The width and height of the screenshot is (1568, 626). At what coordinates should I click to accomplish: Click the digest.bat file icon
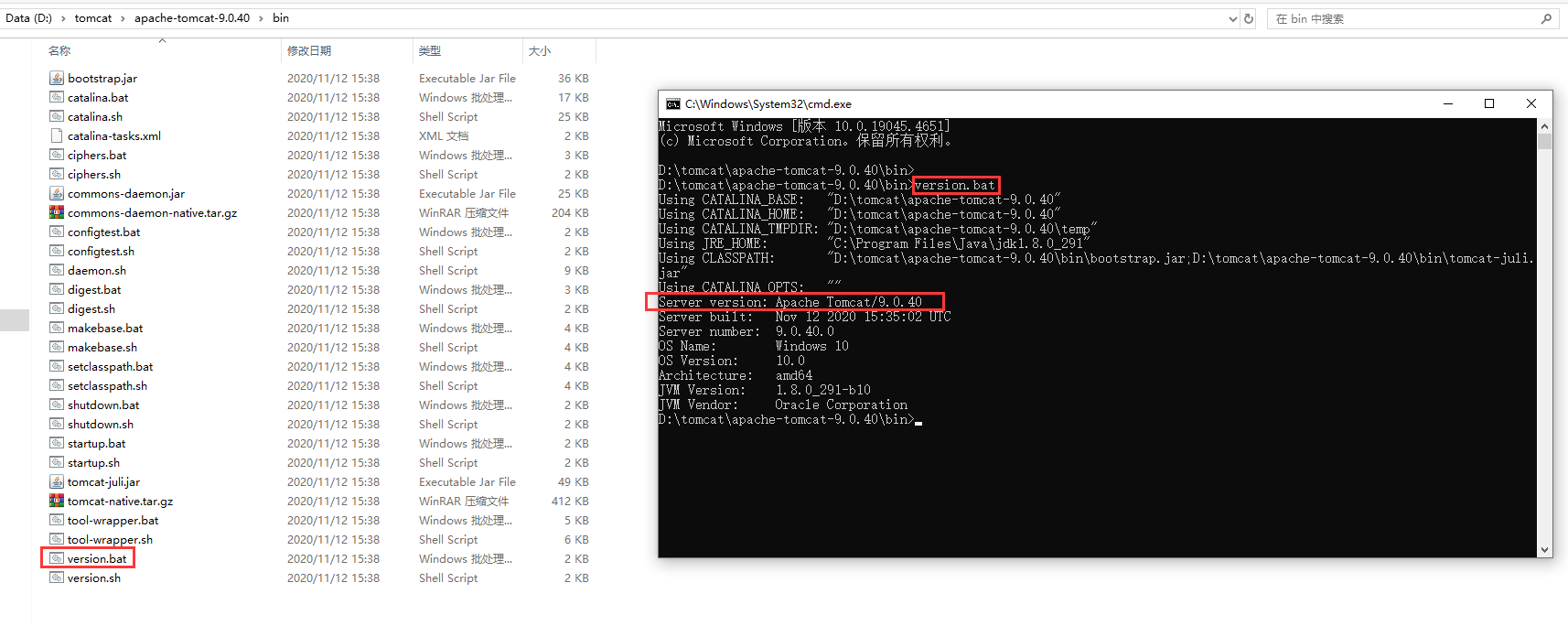57,289
